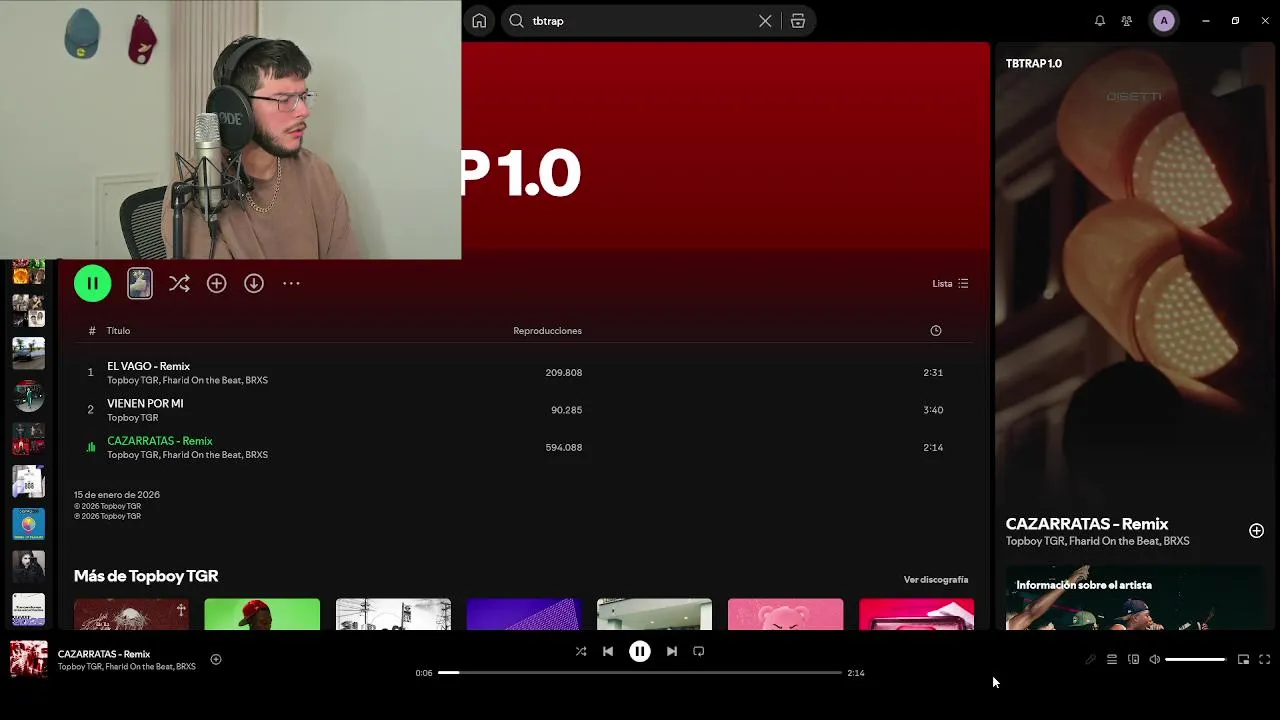The image size is (1280, 720).
Task: Open now-playing cover art in bottom bar
Action: click(x=28, y=659)
